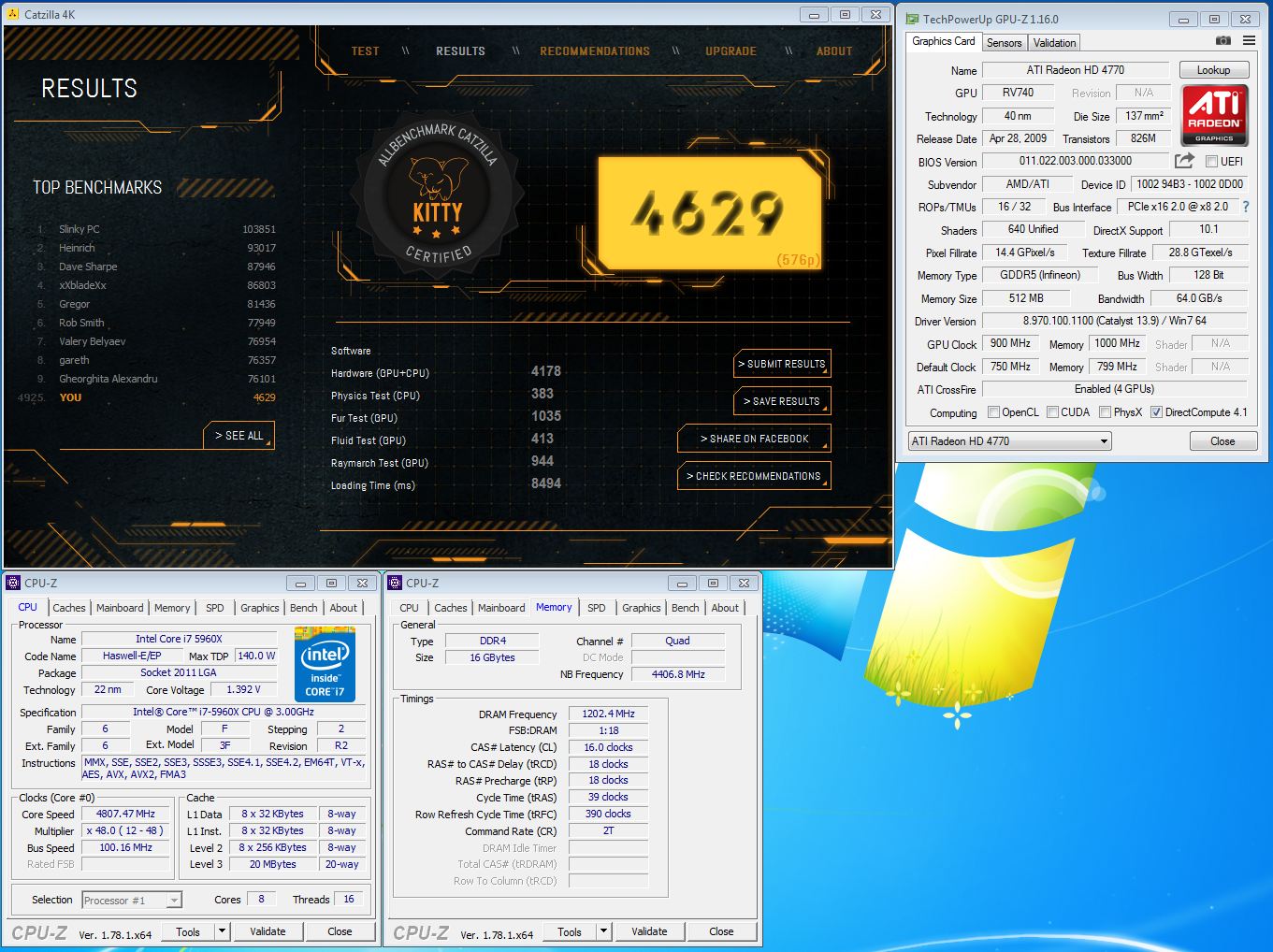Viewport: 1273px width, 952px height.
Task: Click the GPU-Z screenshot camera icon
Action: point(1222,41)
